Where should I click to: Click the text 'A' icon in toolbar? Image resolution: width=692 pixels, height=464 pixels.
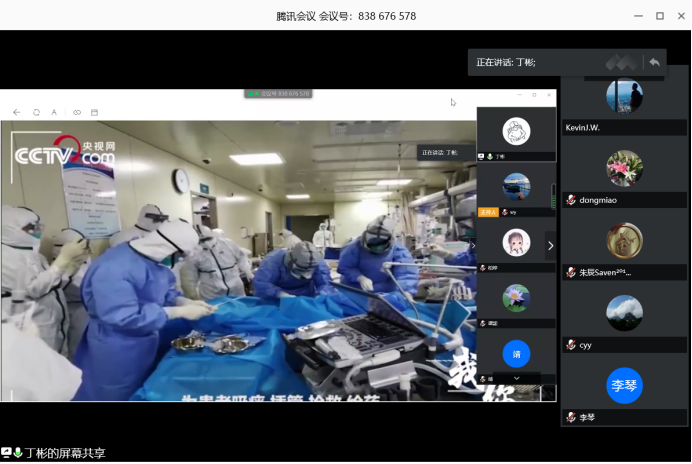tap(54, 112)
